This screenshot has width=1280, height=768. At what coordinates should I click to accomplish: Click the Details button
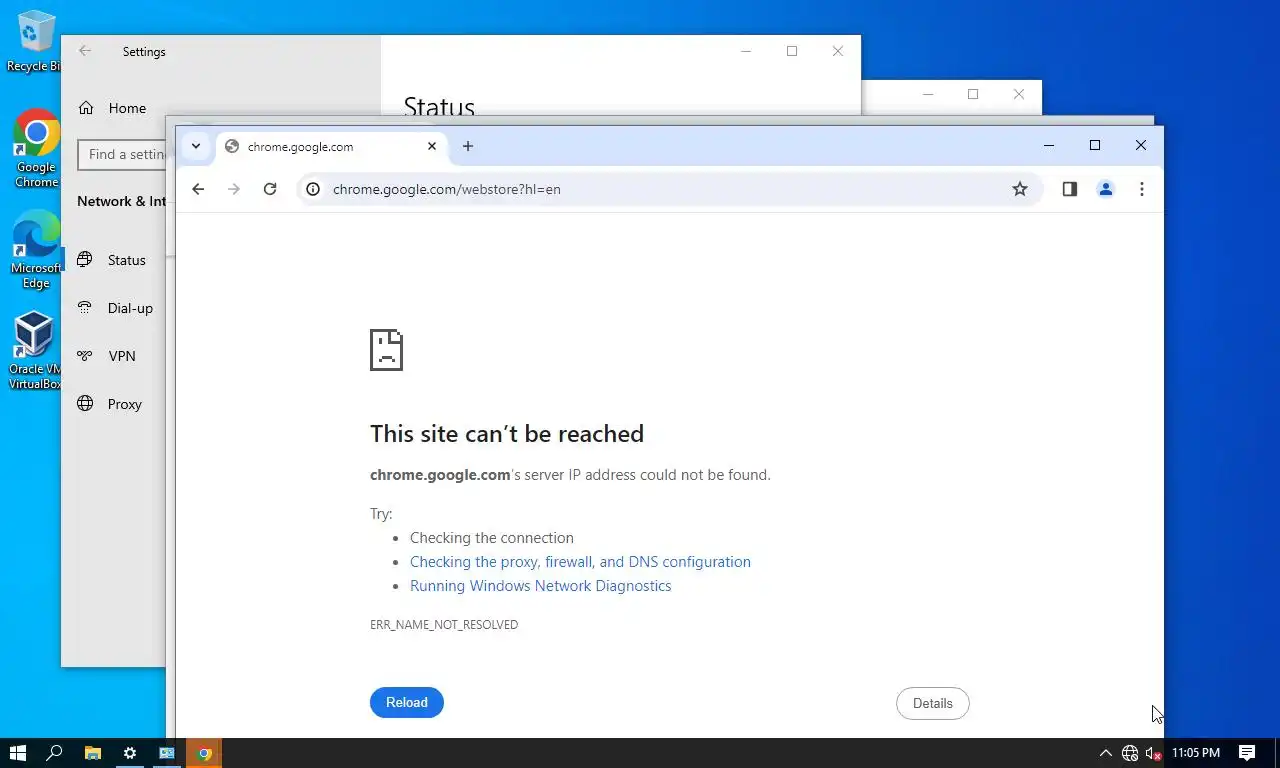coord(933,704)
